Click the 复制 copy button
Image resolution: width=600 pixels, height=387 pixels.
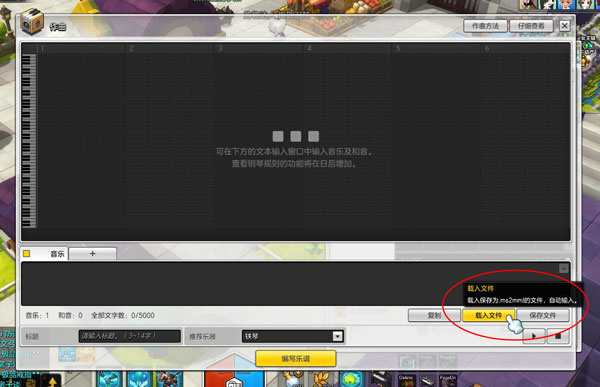pos(434,315)
